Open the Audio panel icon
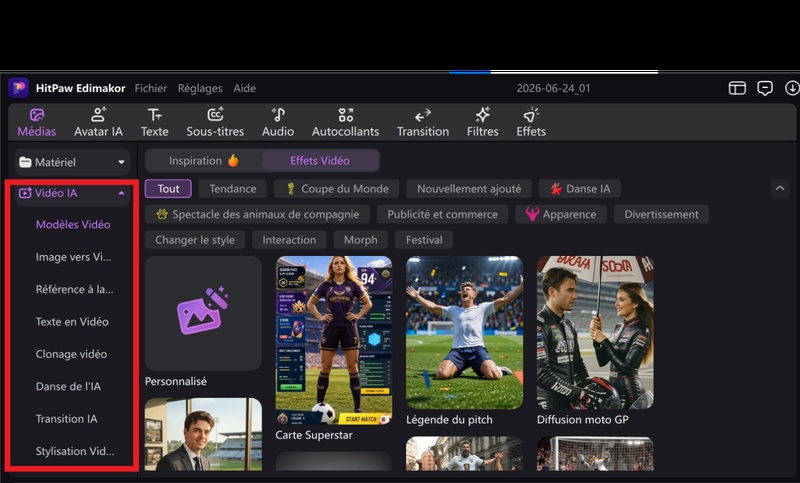 click(278, 115)
